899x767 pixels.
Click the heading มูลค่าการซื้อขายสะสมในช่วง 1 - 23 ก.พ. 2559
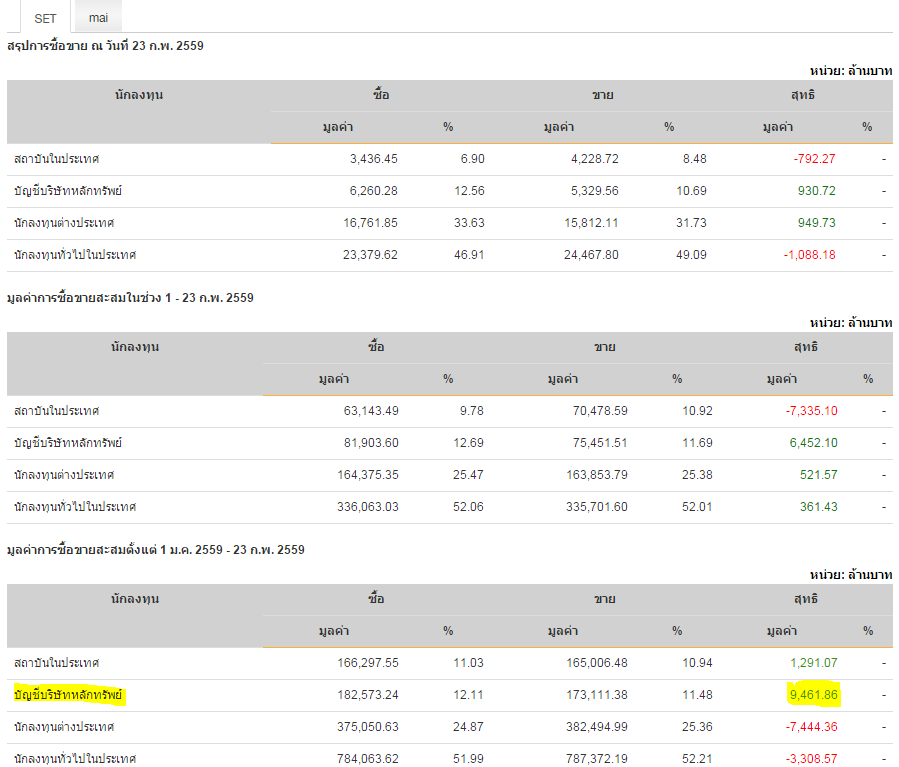(x=130, y=298)
